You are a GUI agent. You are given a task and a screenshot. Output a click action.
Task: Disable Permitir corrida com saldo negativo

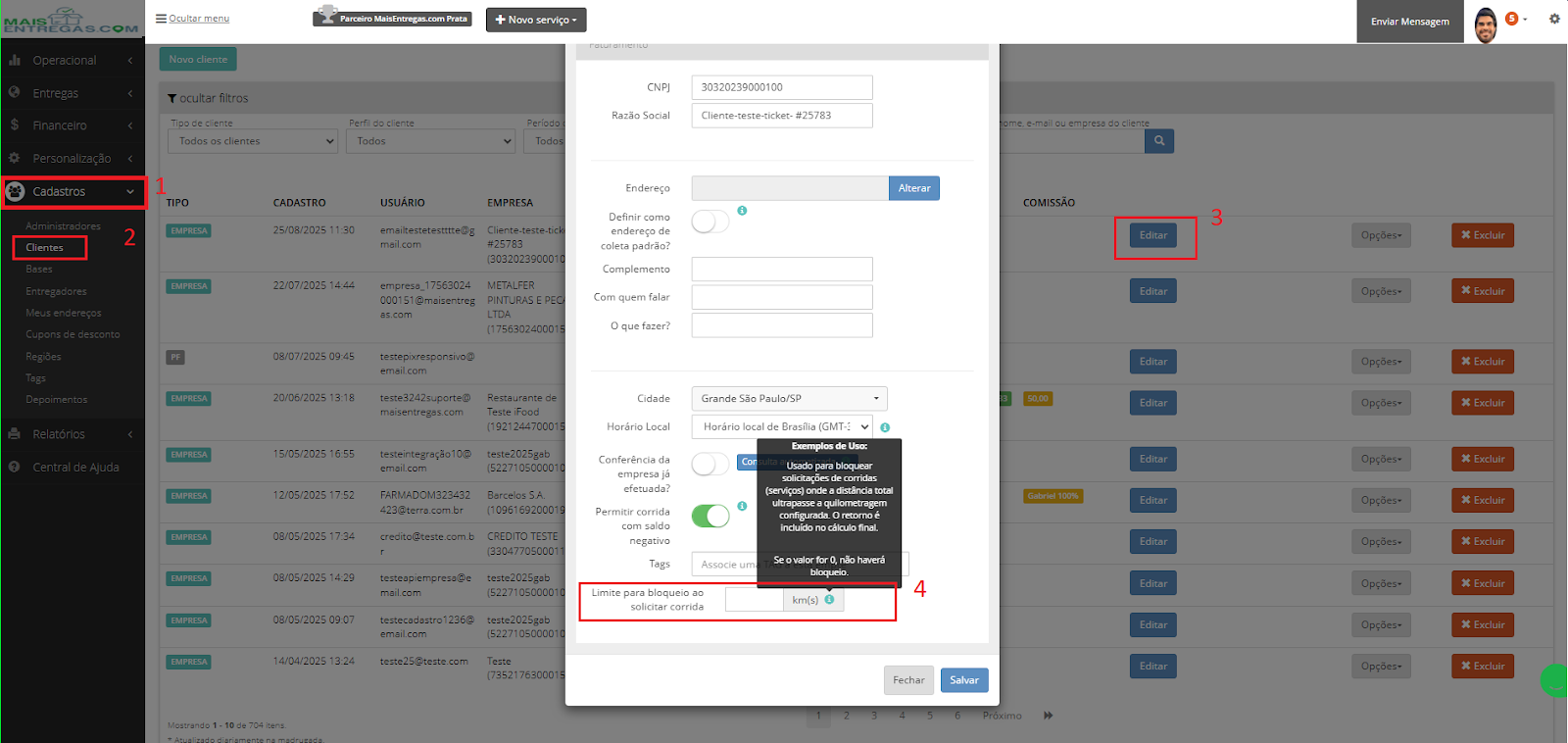(x=710, y=516)
